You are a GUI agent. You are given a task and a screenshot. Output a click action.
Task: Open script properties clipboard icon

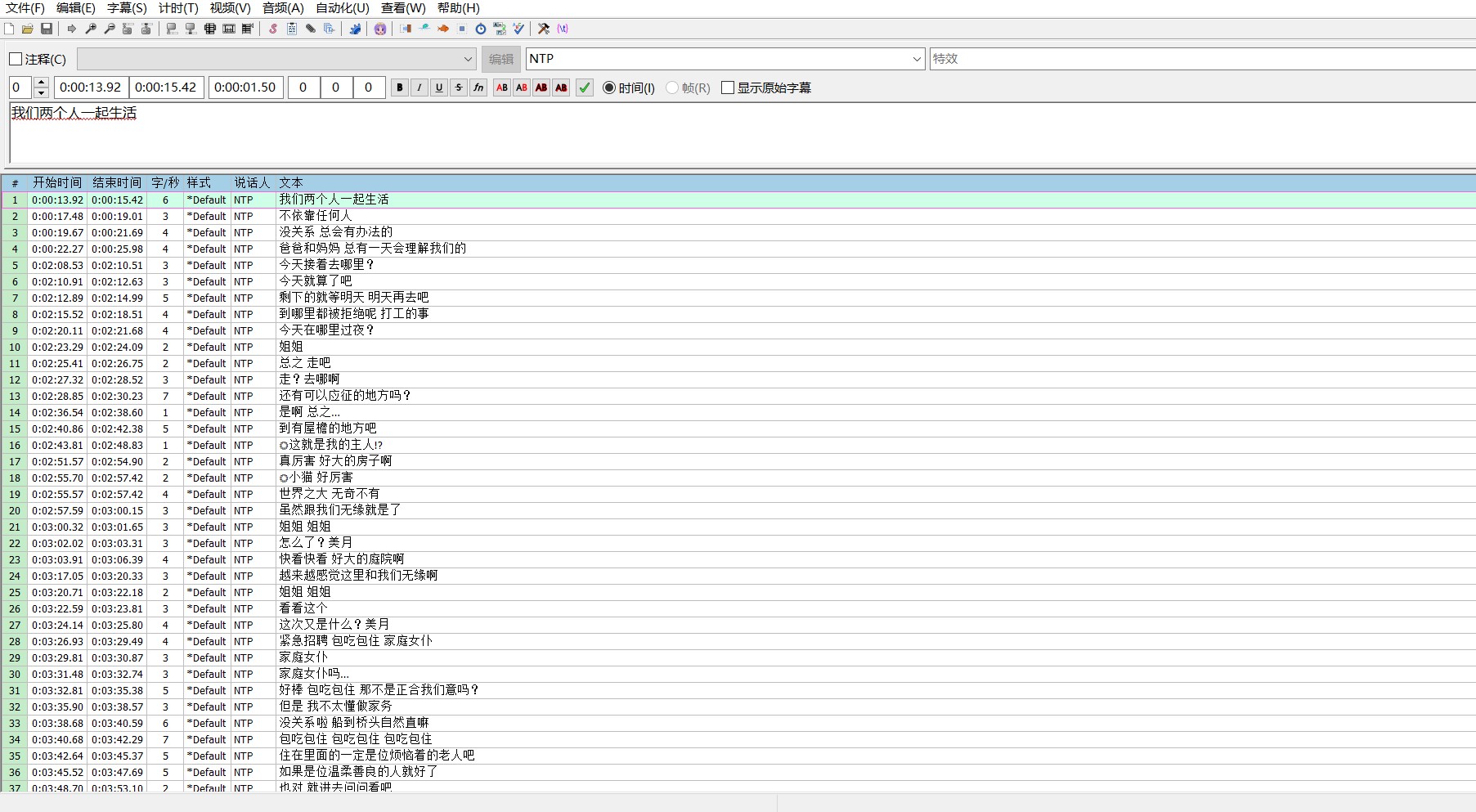coord(292,29)
